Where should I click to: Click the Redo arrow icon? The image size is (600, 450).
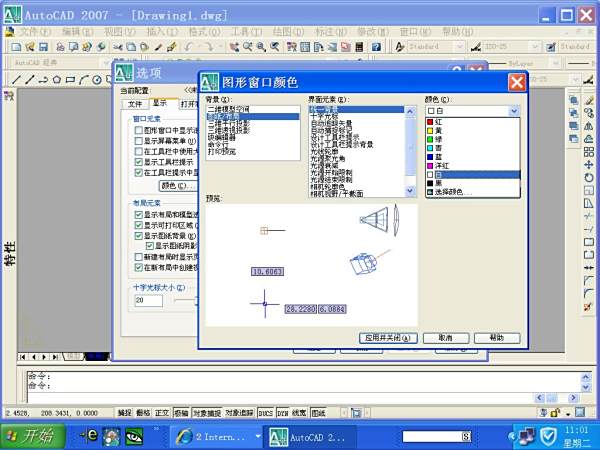click(x=209, y=47)
